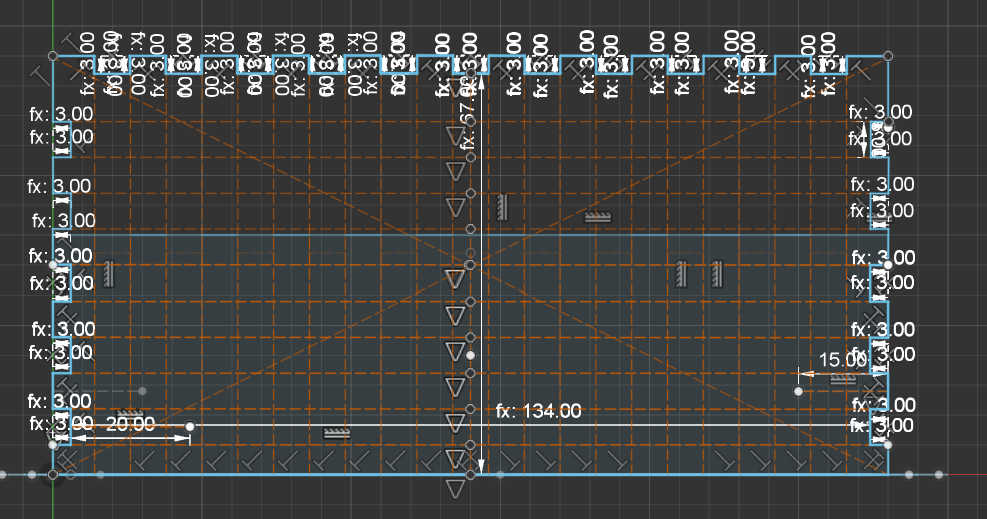Click the leftmost of two right-side vertical constraint icons
Screen dimensions: 987x519
[681, 273]
